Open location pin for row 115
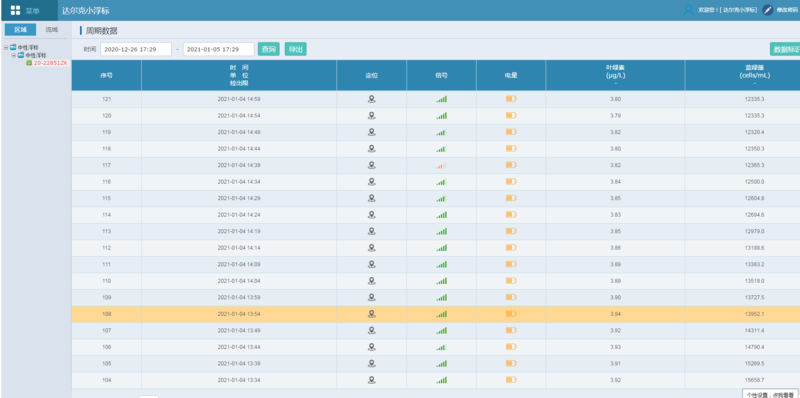 371,198
